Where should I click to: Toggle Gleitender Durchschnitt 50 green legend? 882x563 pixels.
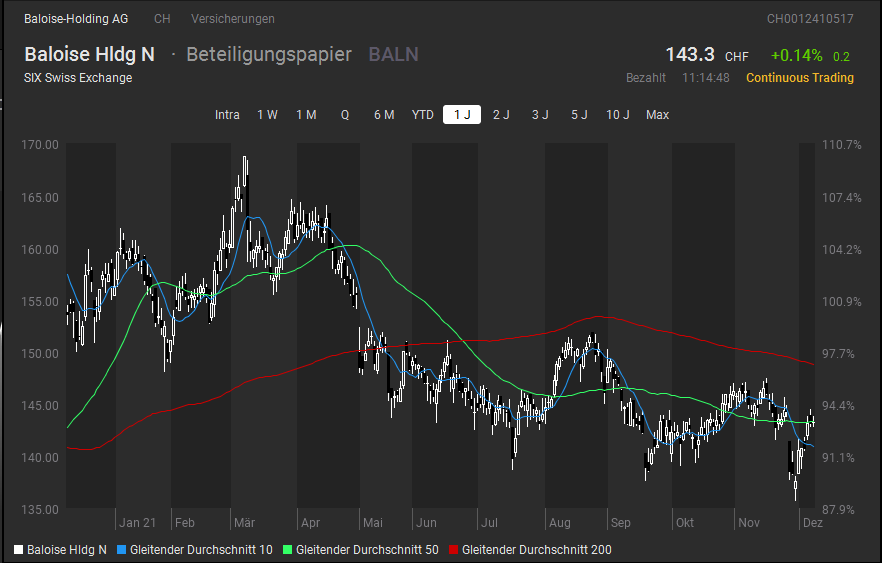pos(360,550)
